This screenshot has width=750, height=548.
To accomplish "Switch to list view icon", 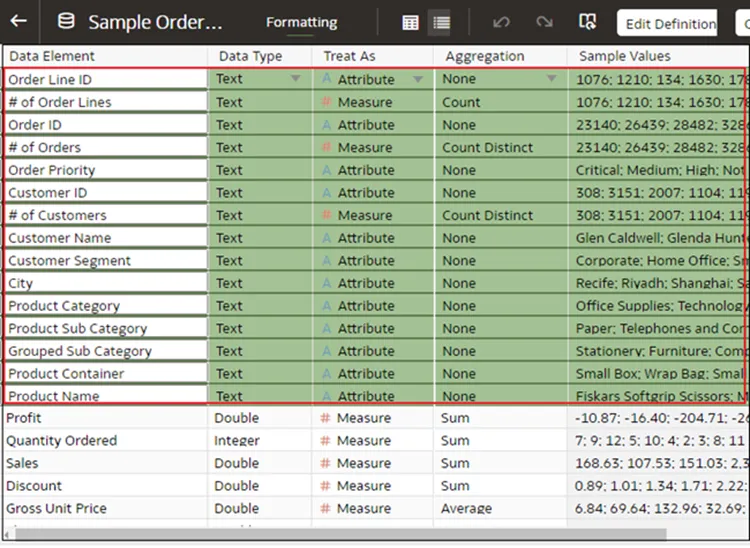I will click(441, 22).
